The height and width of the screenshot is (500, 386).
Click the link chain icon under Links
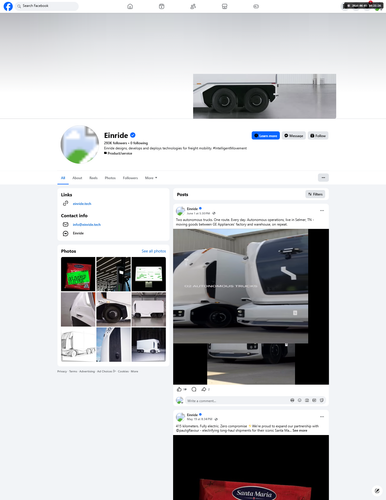click(66, 203)
